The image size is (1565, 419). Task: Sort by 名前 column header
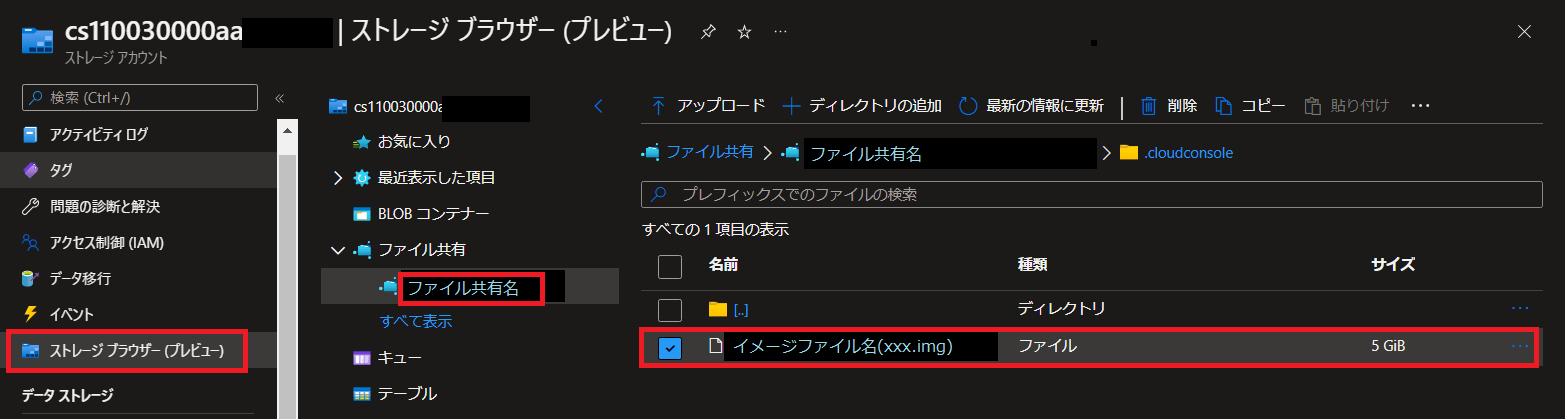(x=723, y=265)
